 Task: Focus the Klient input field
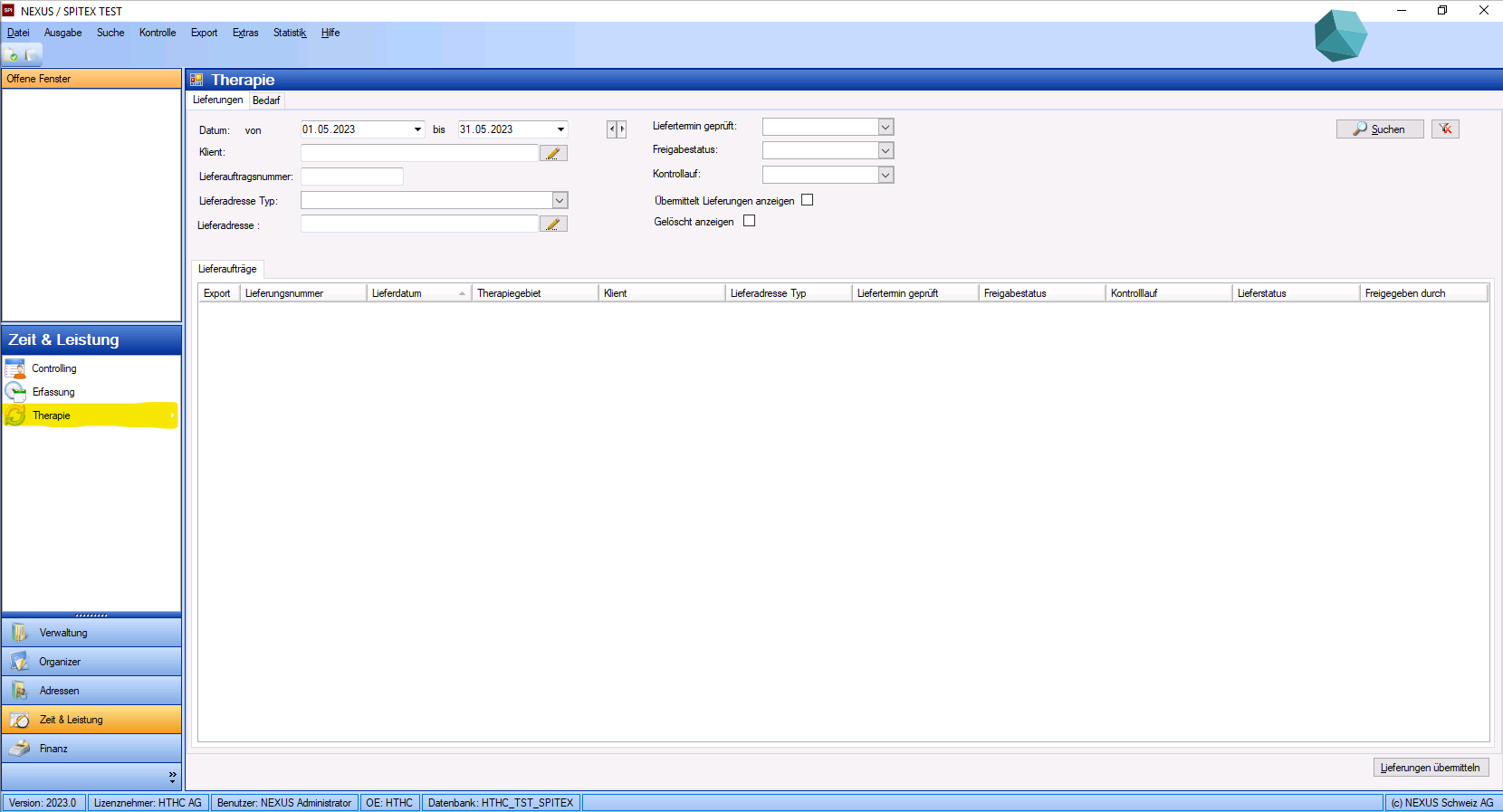click(419, 153)
